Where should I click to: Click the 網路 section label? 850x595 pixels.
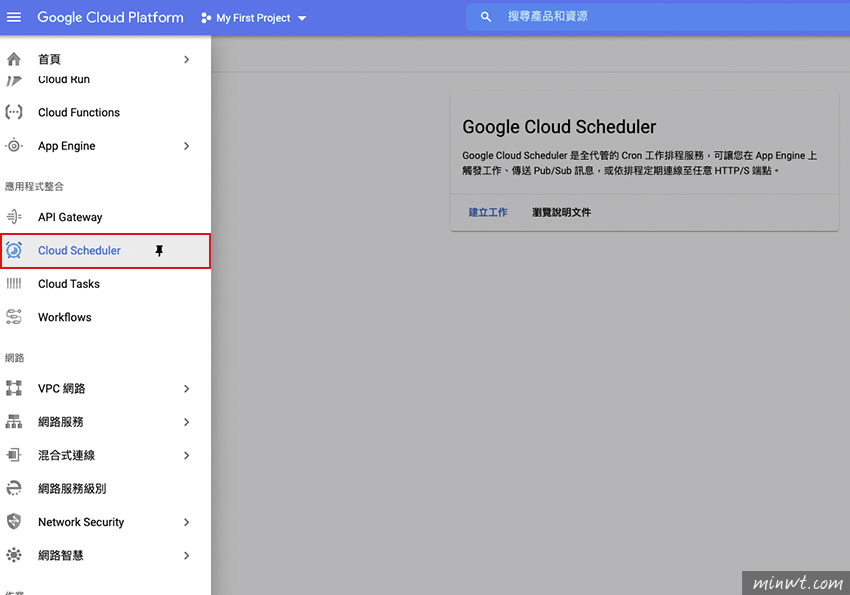coord(15,358)
